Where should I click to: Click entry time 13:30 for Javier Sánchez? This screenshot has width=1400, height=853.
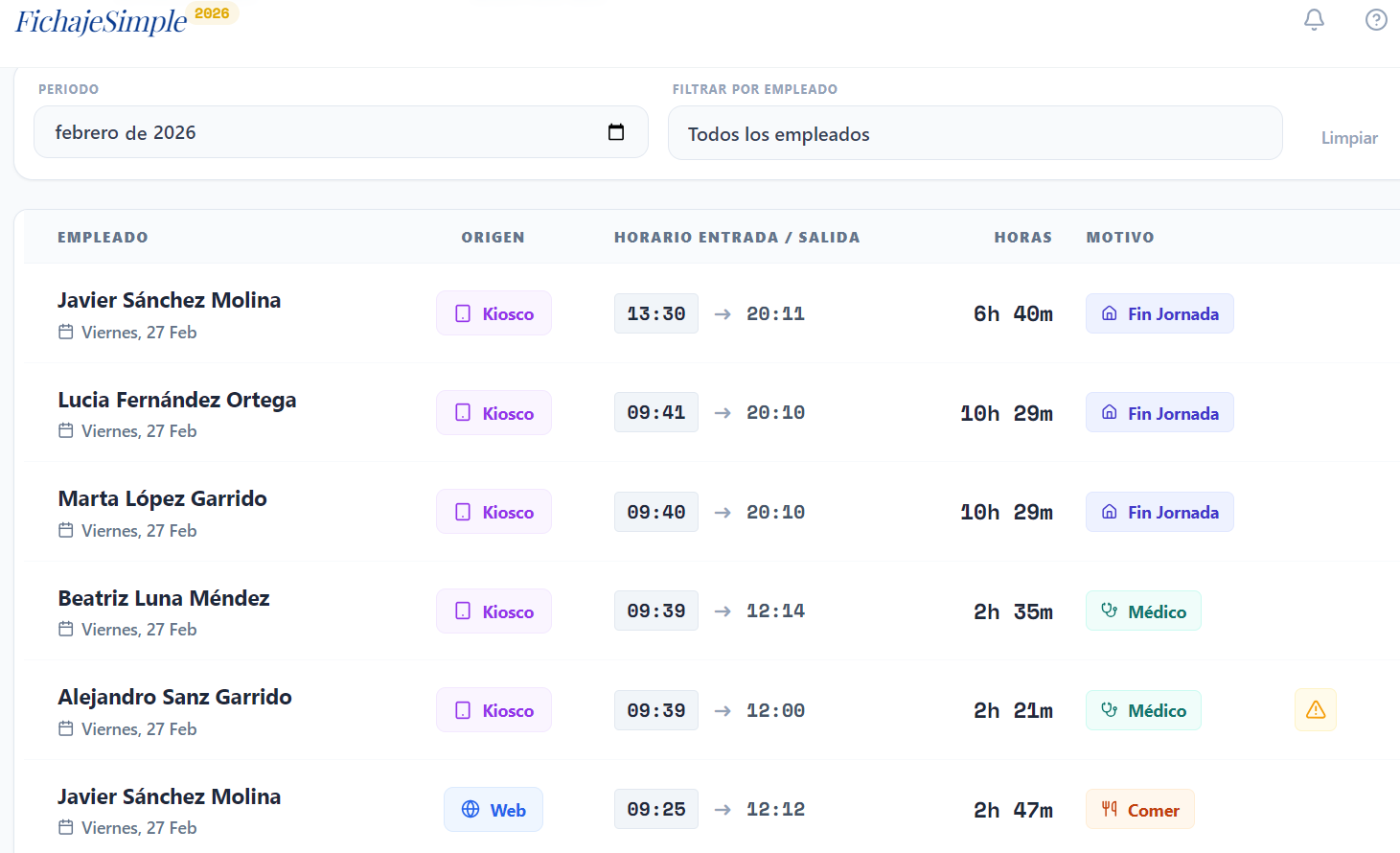[655, 313]
